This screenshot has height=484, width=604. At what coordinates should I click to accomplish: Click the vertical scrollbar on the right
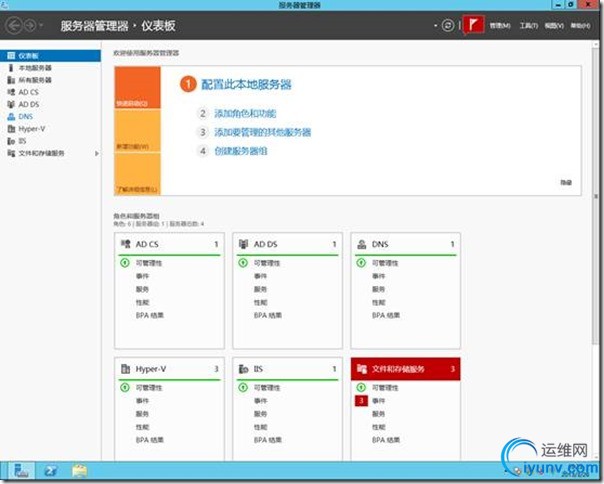596,197
